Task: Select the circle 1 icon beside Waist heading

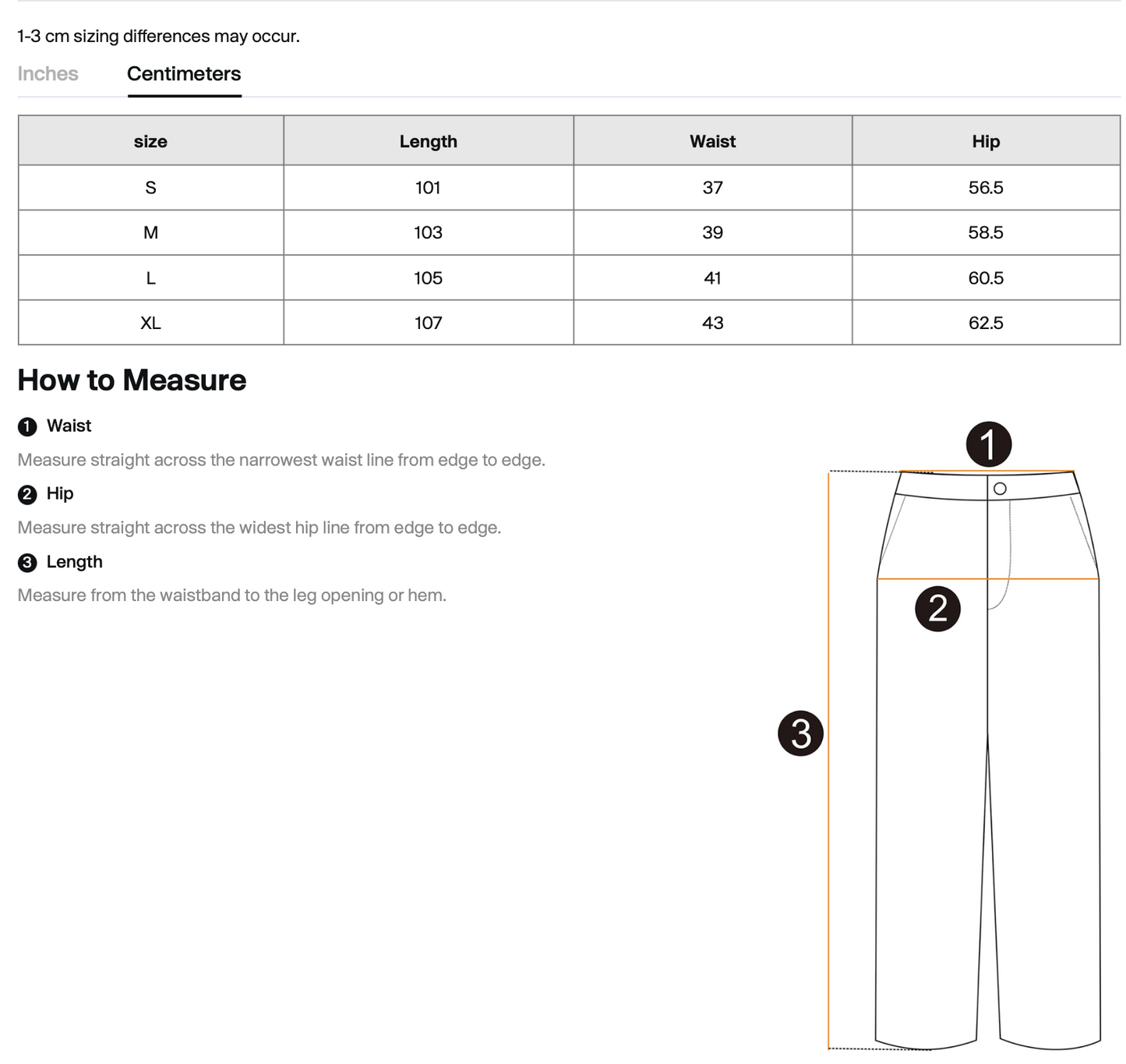Action: tap(28, 426)
